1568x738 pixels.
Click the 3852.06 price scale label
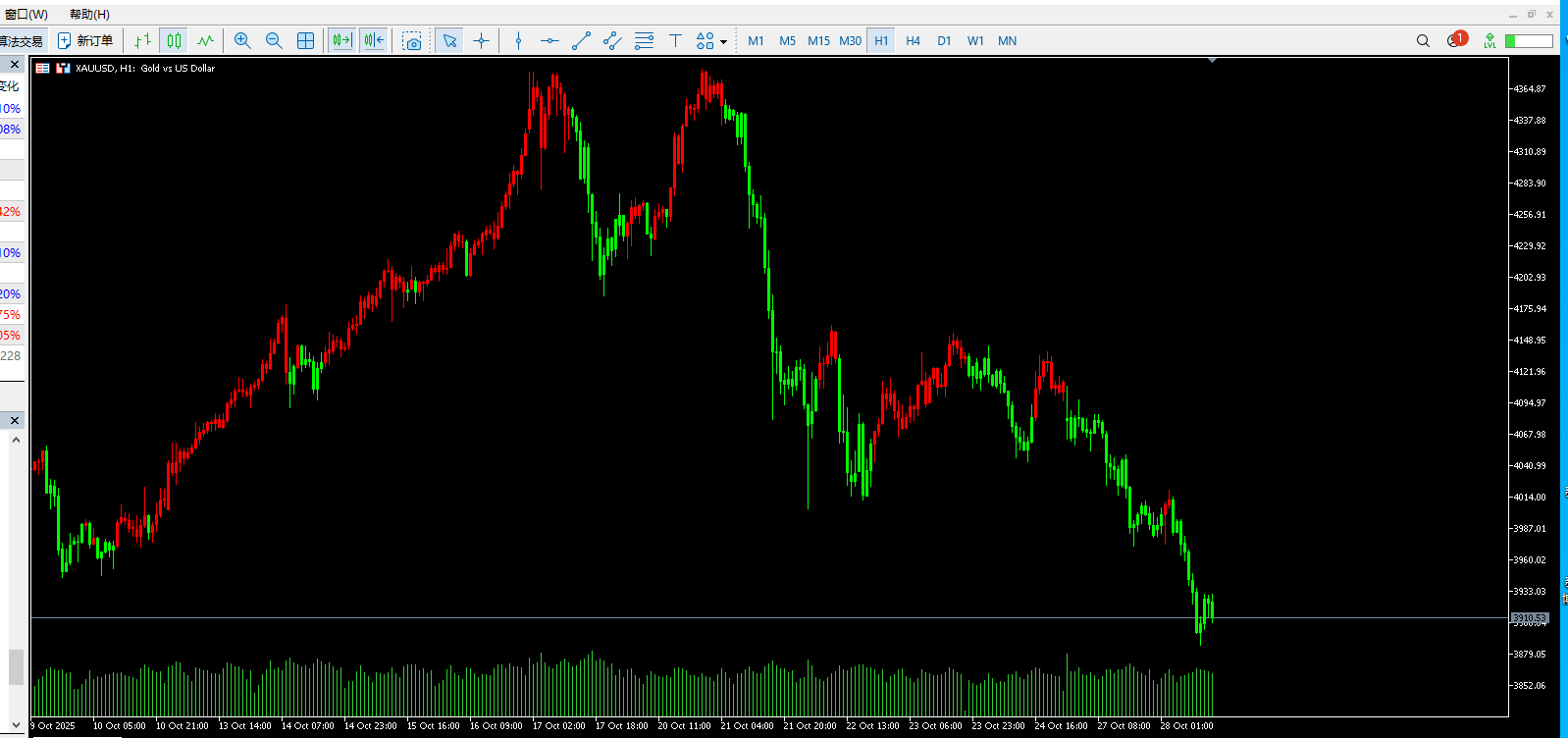pyautogui.click(x=1529, y=685)
